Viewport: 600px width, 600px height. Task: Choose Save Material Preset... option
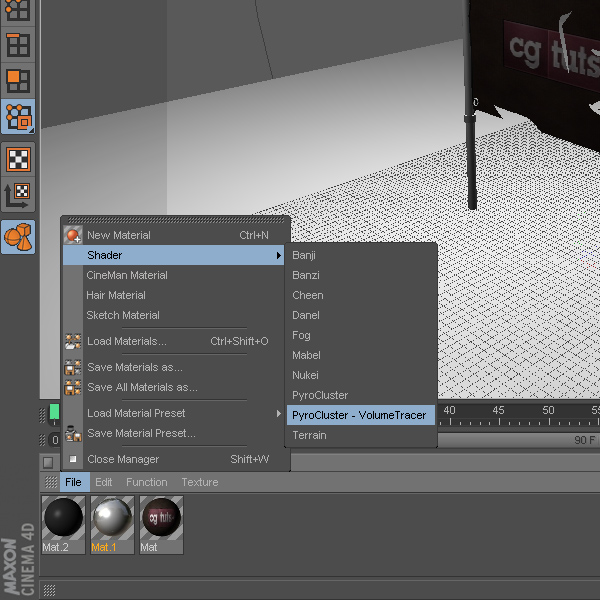click(x=173, y=433)
